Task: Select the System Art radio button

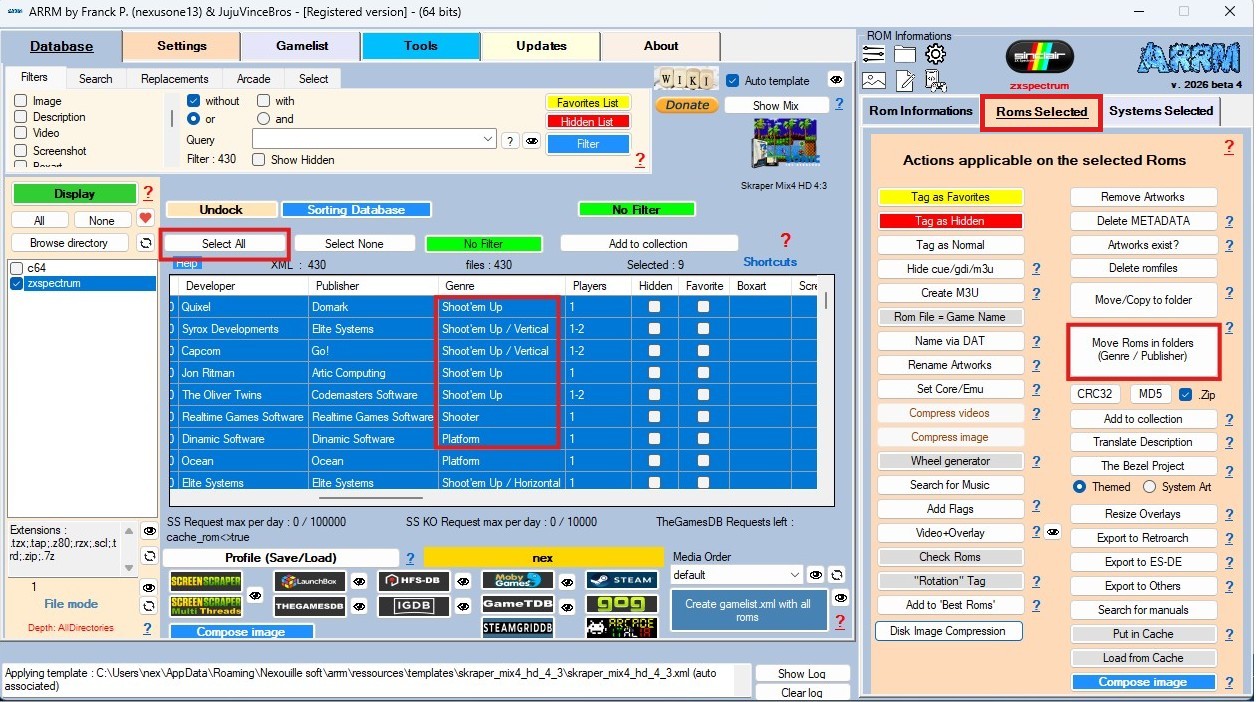Action: pyautogui.click(x=1149, y=487)
